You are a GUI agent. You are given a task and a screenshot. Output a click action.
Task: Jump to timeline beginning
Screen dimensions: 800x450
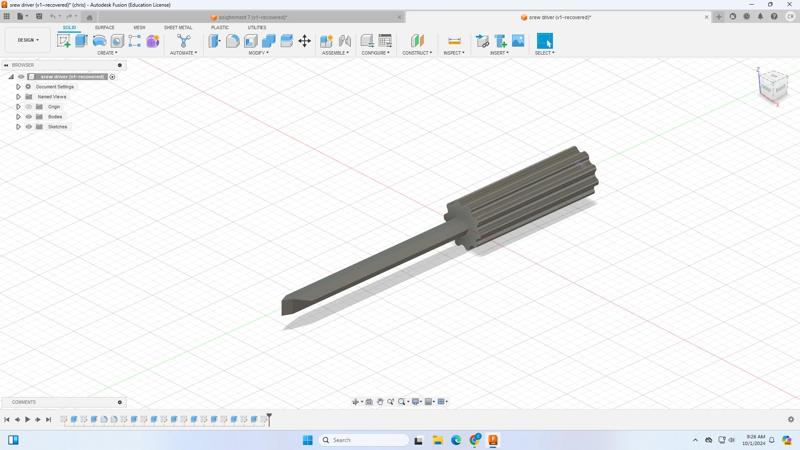click(x=7, y=419)
